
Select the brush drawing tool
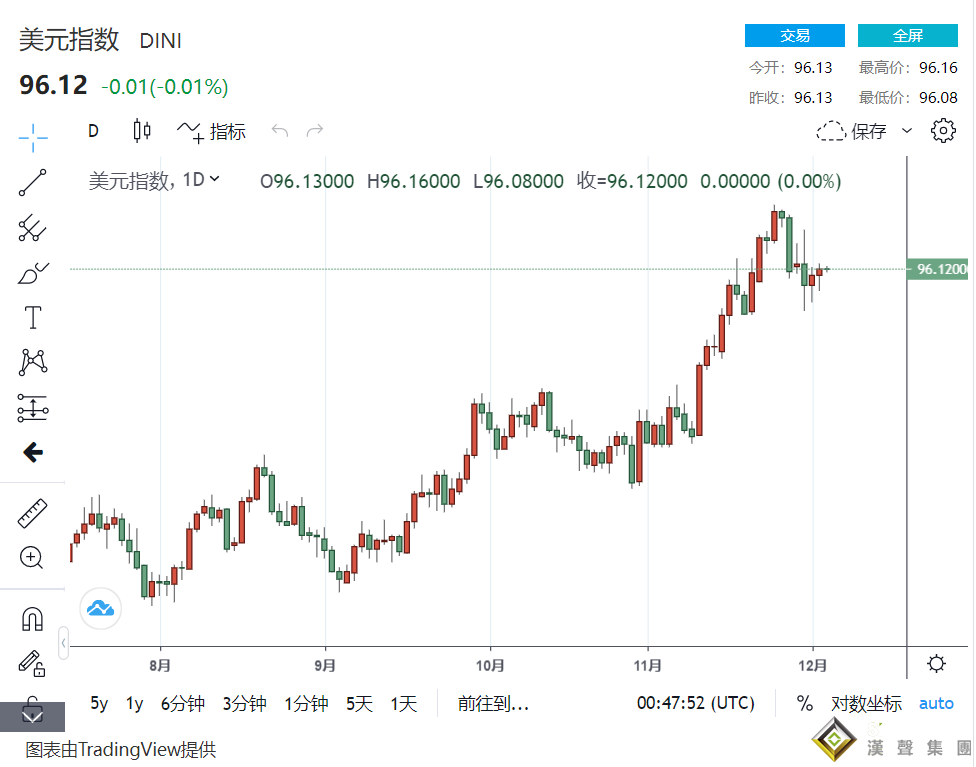[x=33, y=273]
